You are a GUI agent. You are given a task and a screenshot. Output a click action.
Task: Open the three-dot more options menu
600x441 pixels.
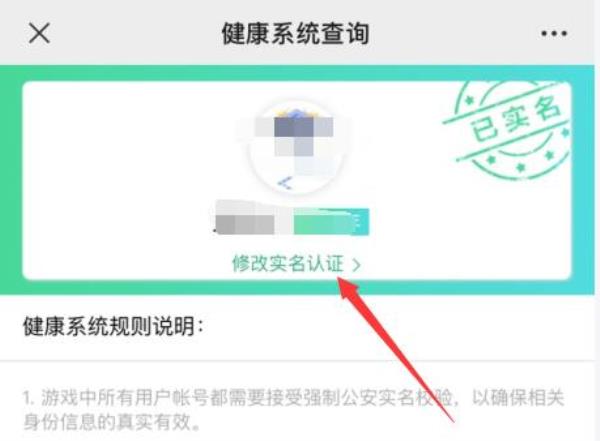(554, 34)
